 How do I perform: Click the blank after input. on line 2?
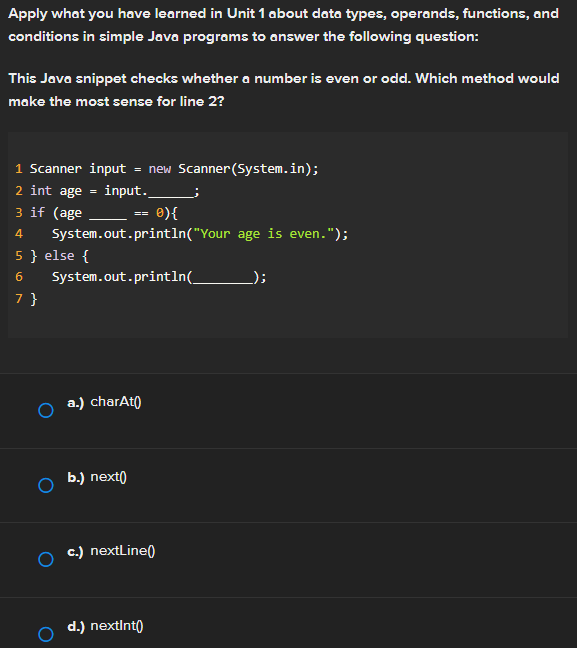coord(171,192)
